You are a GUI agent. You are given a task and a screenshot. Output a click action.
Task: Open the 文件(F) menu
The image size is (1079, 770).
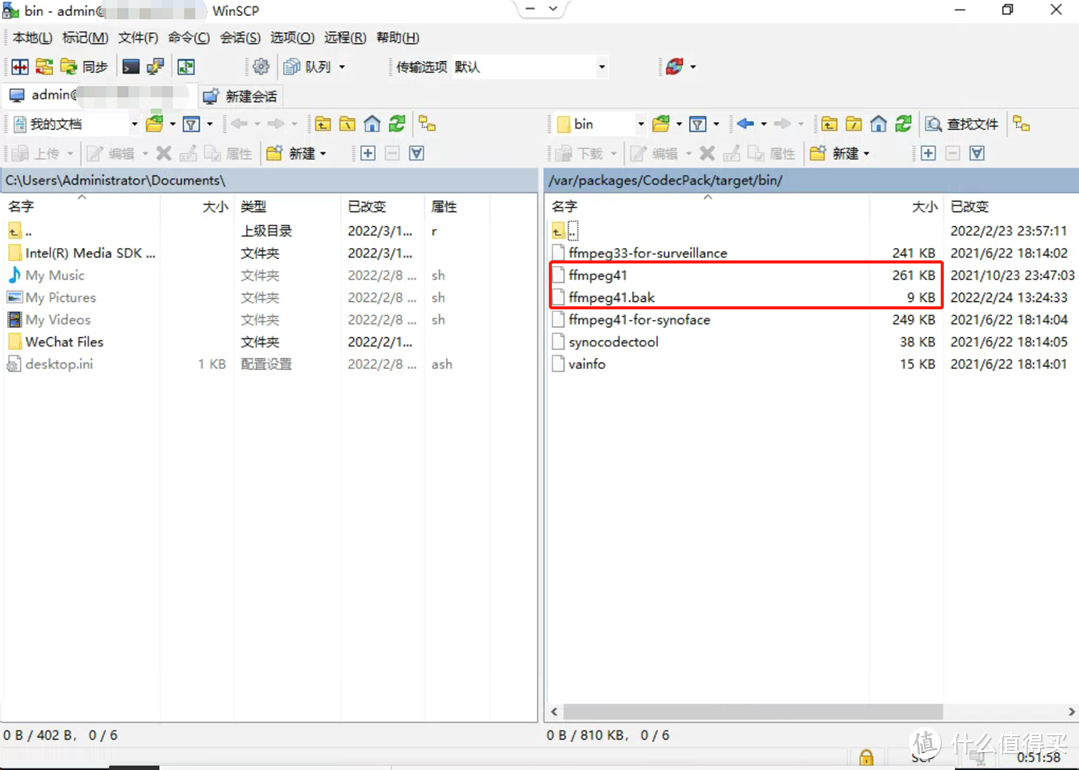click(x=138, y=38)
